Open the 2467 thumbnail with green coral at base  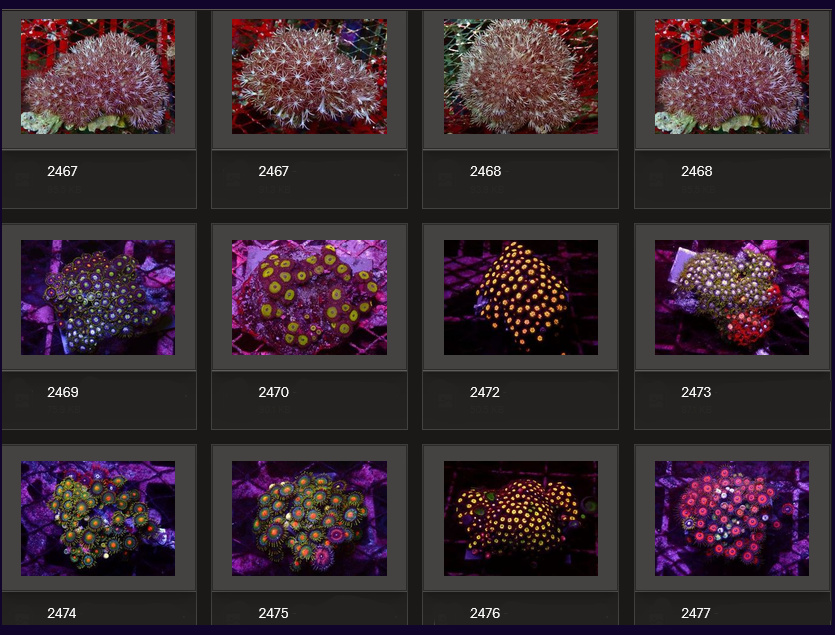click(98, 76)
